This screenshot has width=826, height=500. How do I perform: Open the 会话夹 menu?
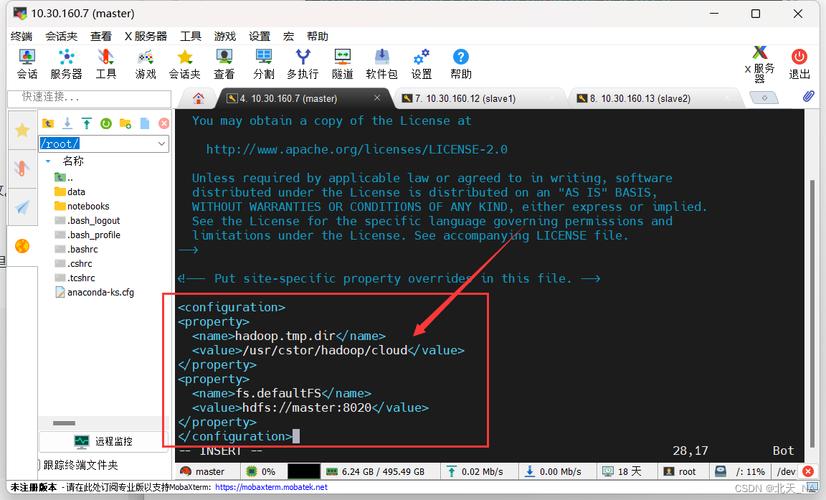(61, 36)
